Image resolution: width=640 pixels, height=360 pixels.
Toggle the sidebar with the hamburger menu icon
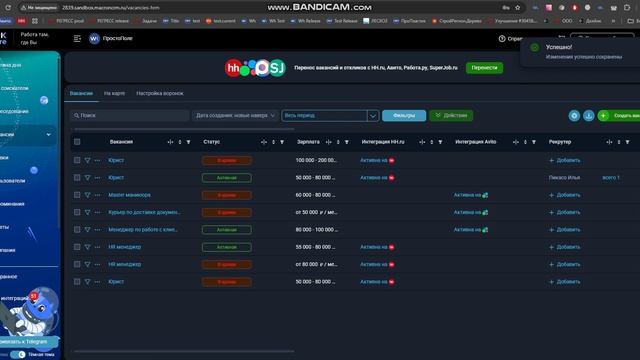[77, 38]
